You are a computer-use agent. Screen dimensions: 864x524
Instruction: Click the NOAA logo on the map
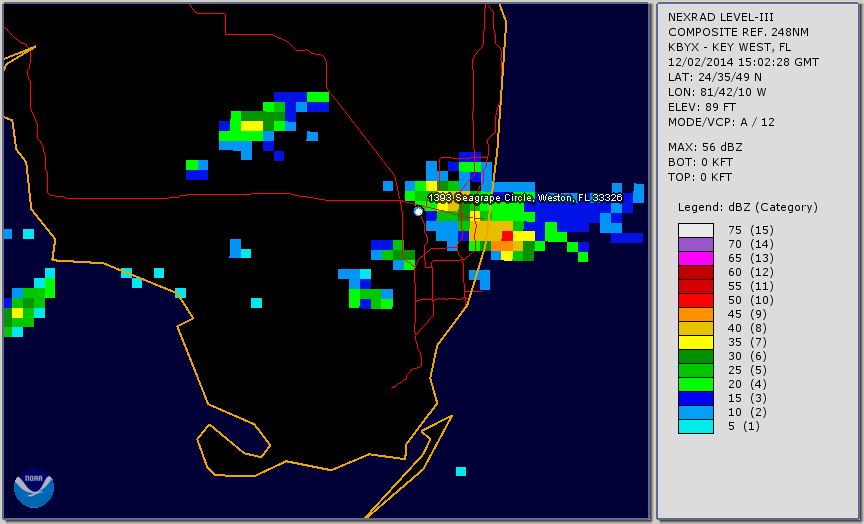coord(34,487)
